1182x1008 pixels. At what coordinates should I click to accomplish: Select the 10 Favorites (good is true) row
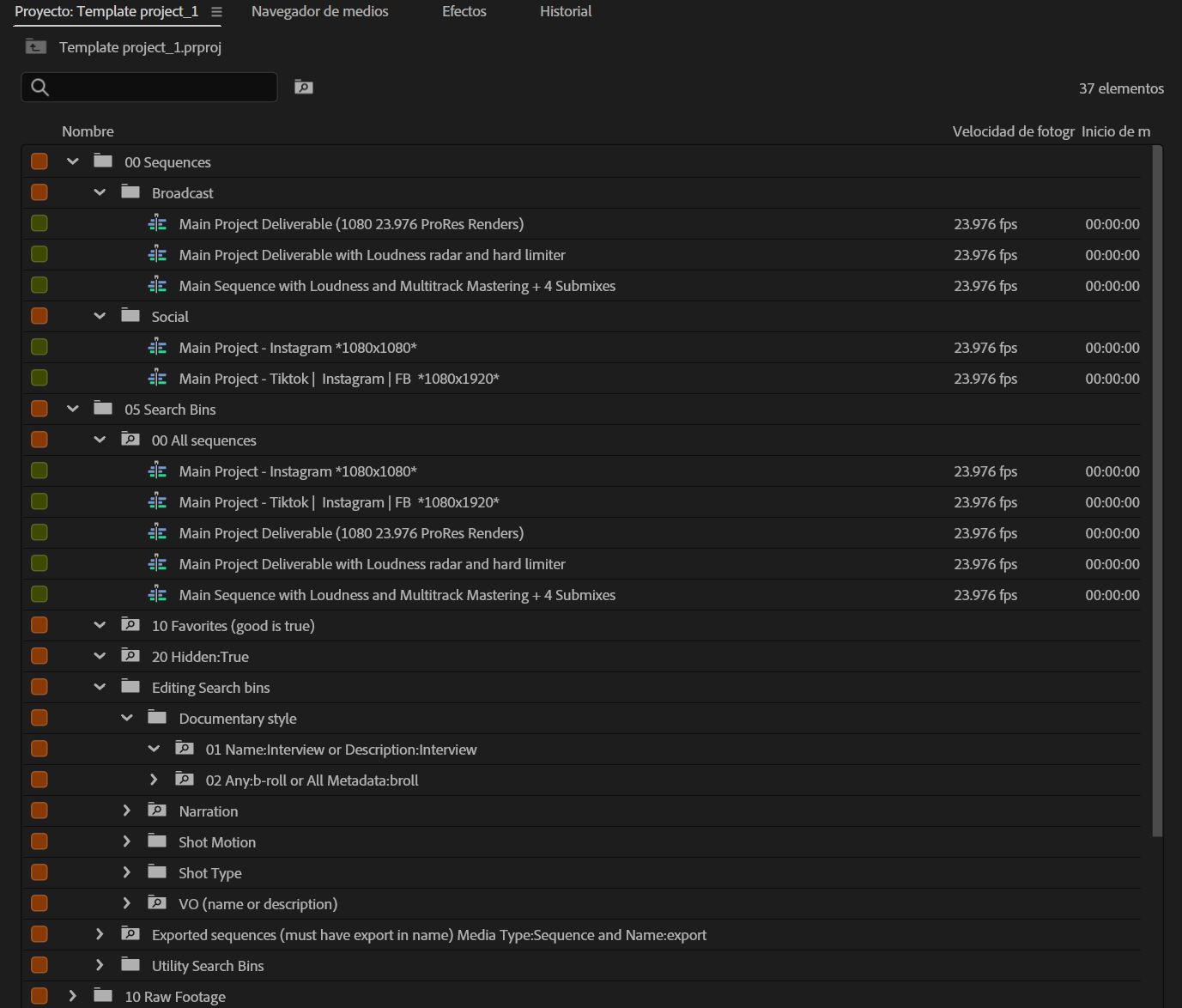[581, 626]
